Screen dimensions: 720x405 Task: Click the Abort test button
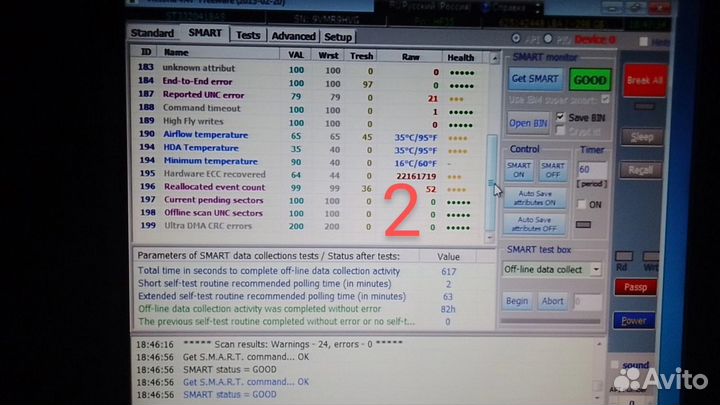[x=552, y=301]
